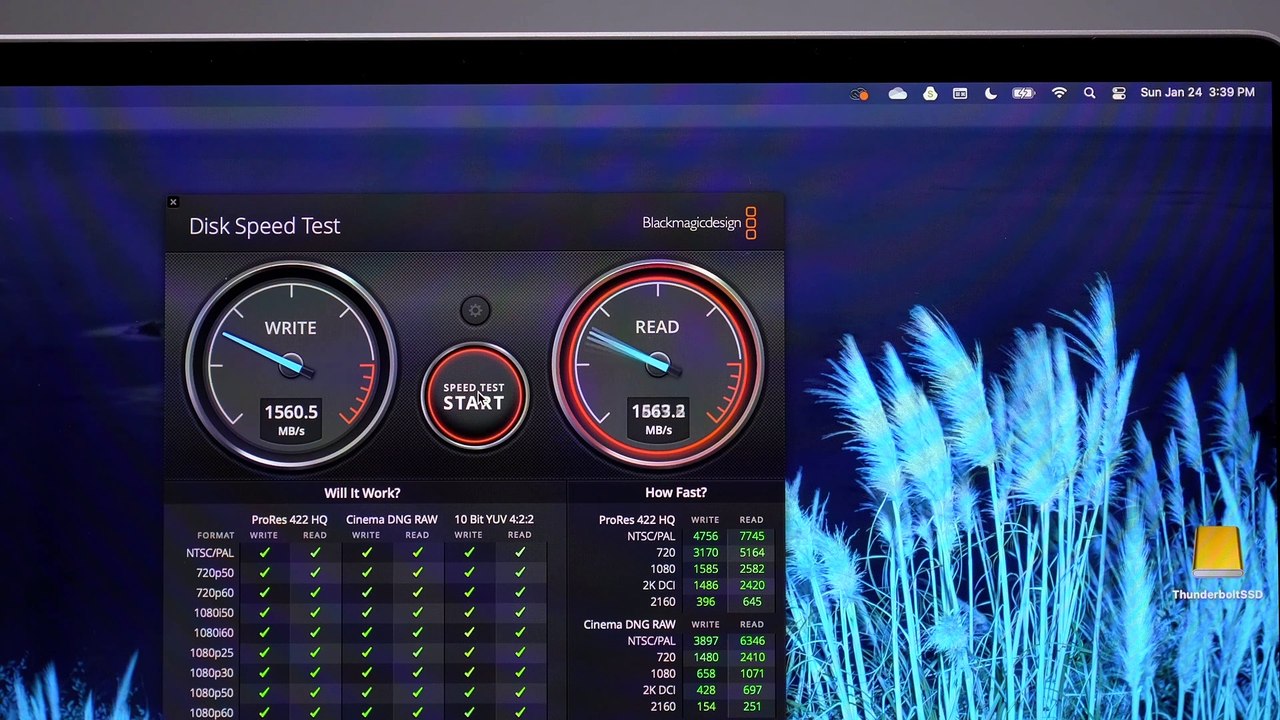
Task: Click the 1486 write value
Action: pos(705,585)
